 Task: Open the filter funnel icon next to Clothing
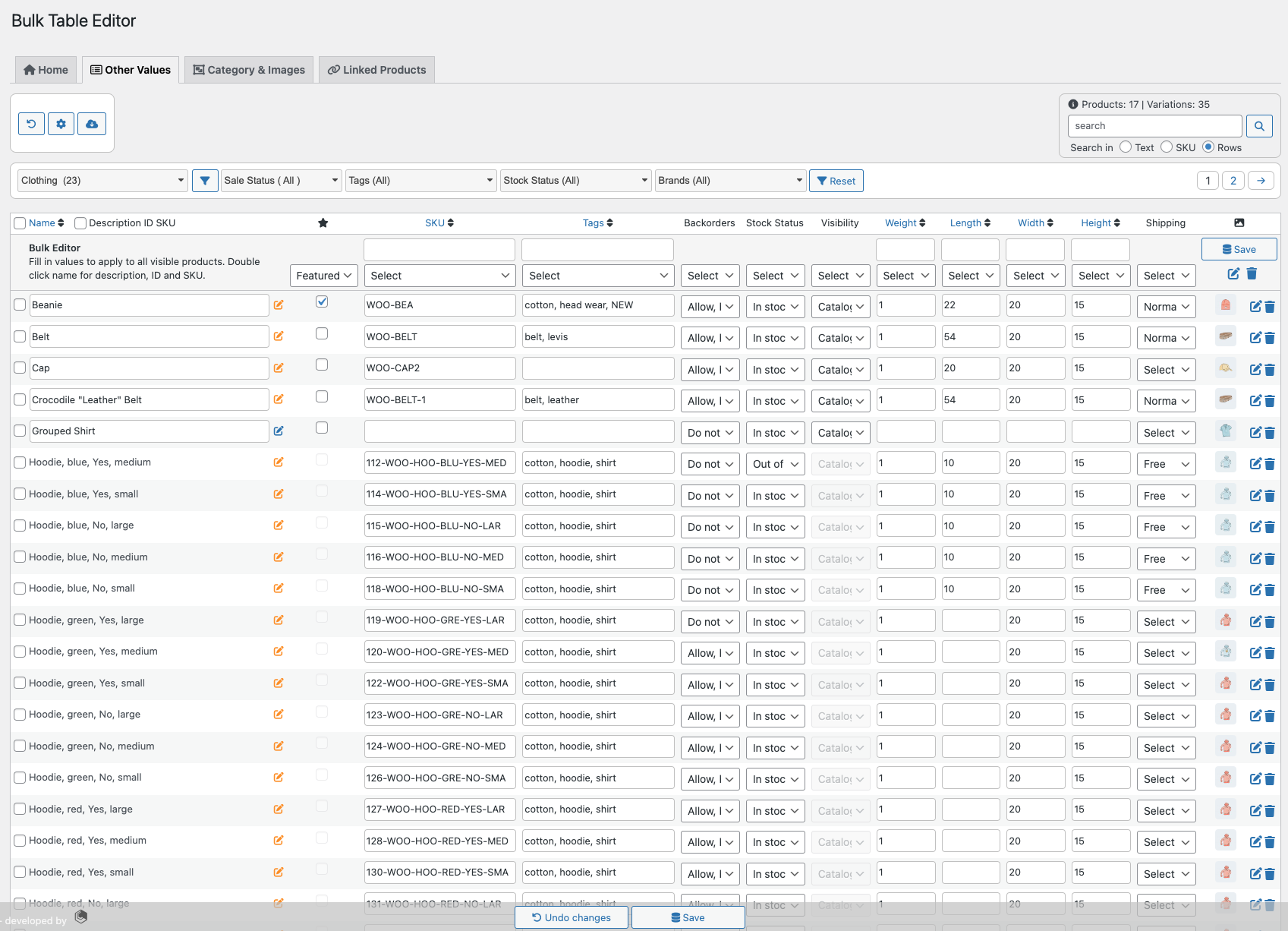click(205, 180)
